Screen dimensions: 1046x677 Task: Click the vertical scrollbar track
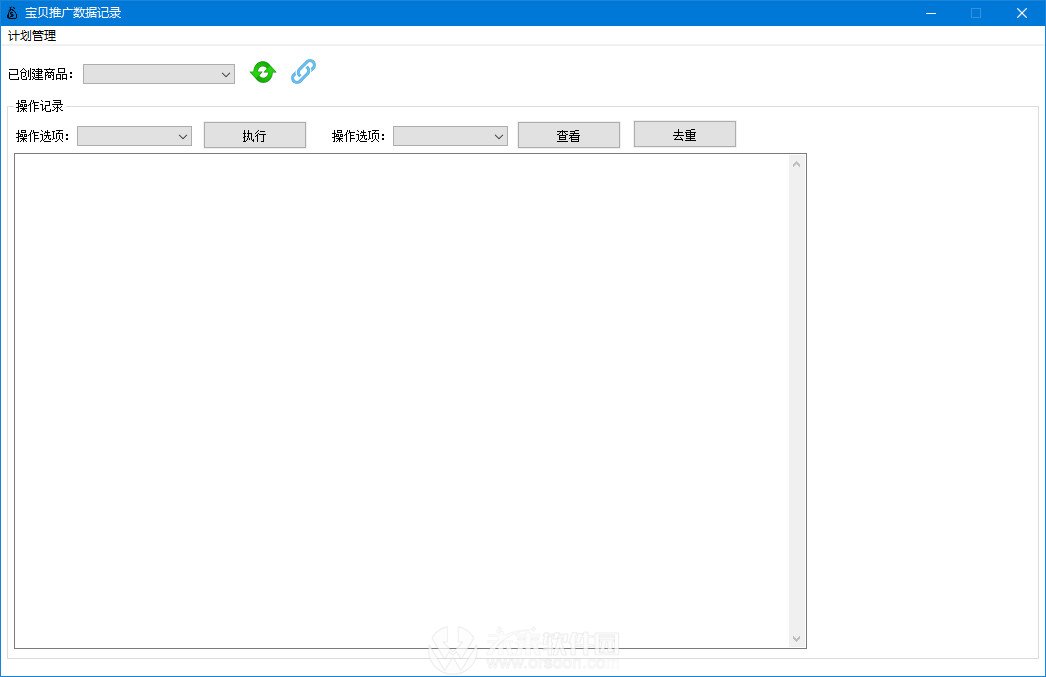click(797, 400)
